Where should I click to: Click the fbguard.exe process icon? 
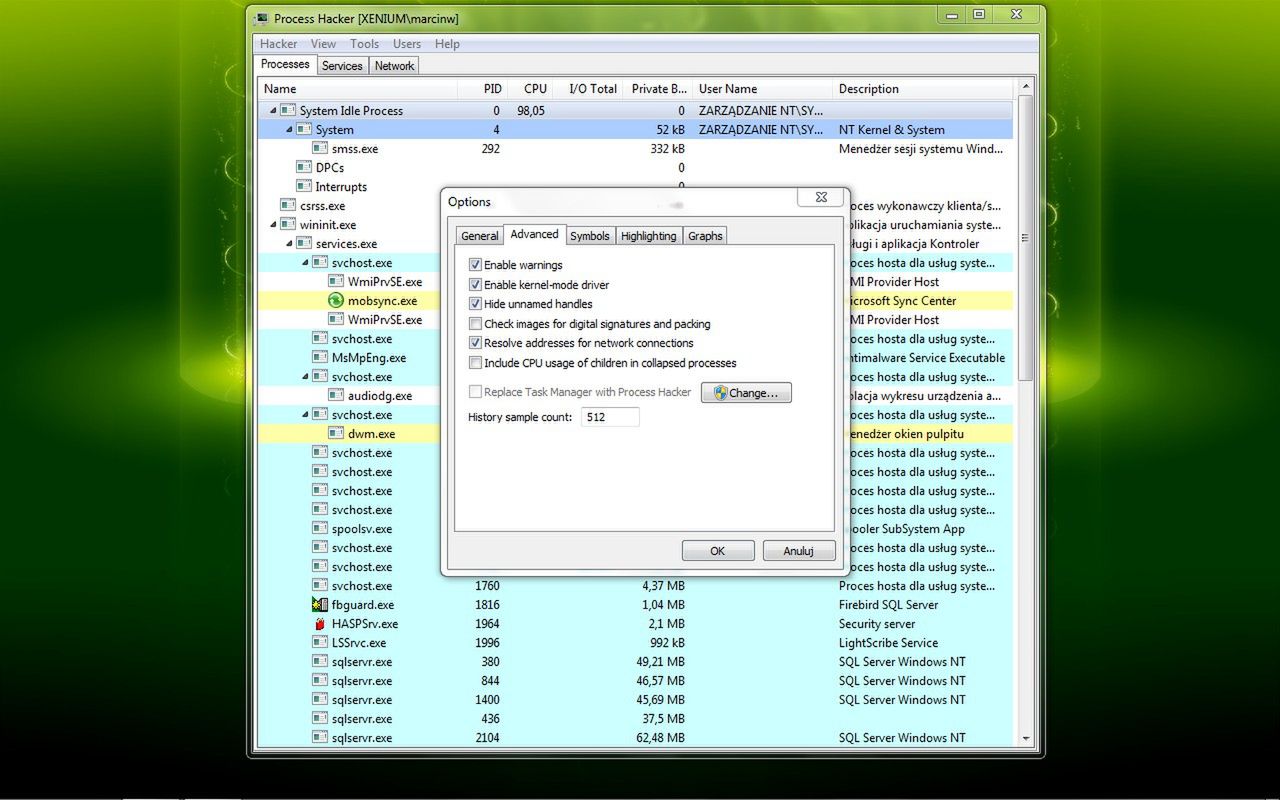pos(320,605)
